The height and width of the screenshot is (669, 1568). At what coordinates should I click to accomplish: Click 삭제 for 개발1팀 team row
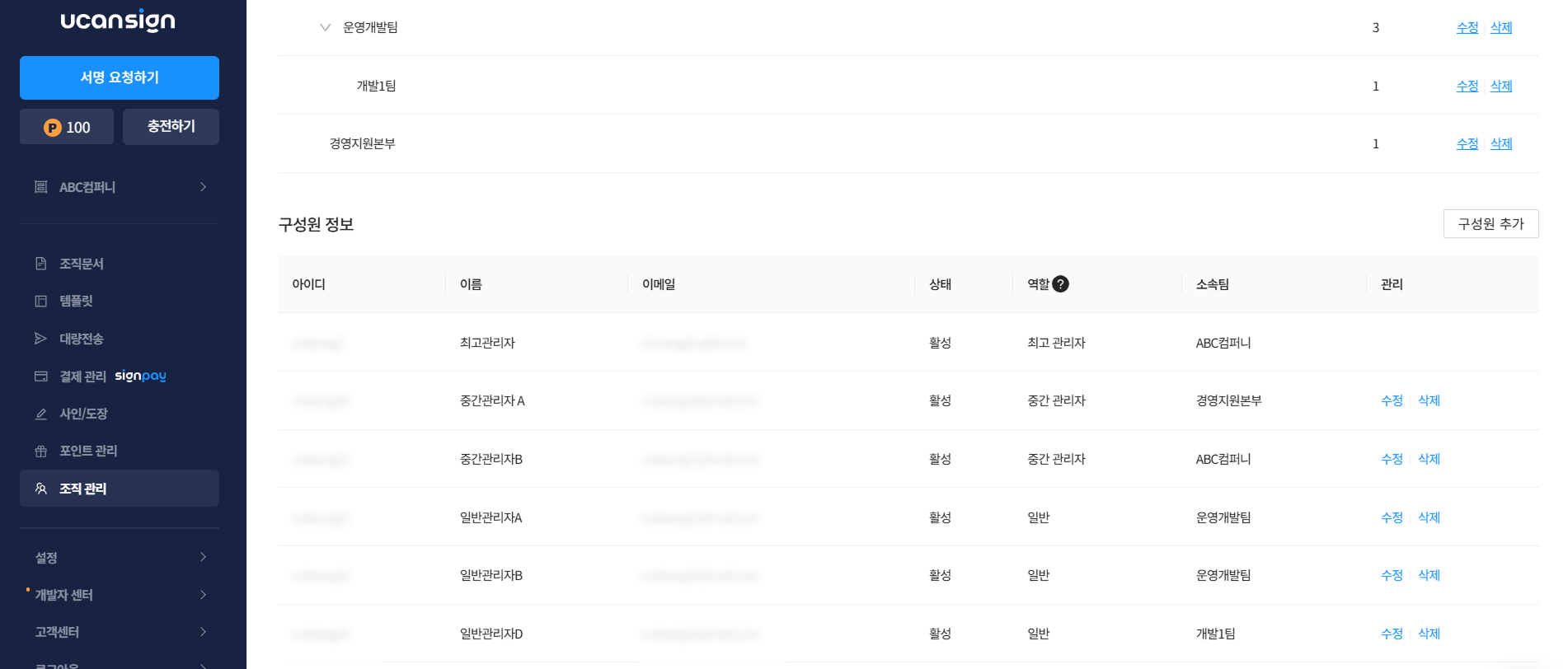pos(1501,86)
